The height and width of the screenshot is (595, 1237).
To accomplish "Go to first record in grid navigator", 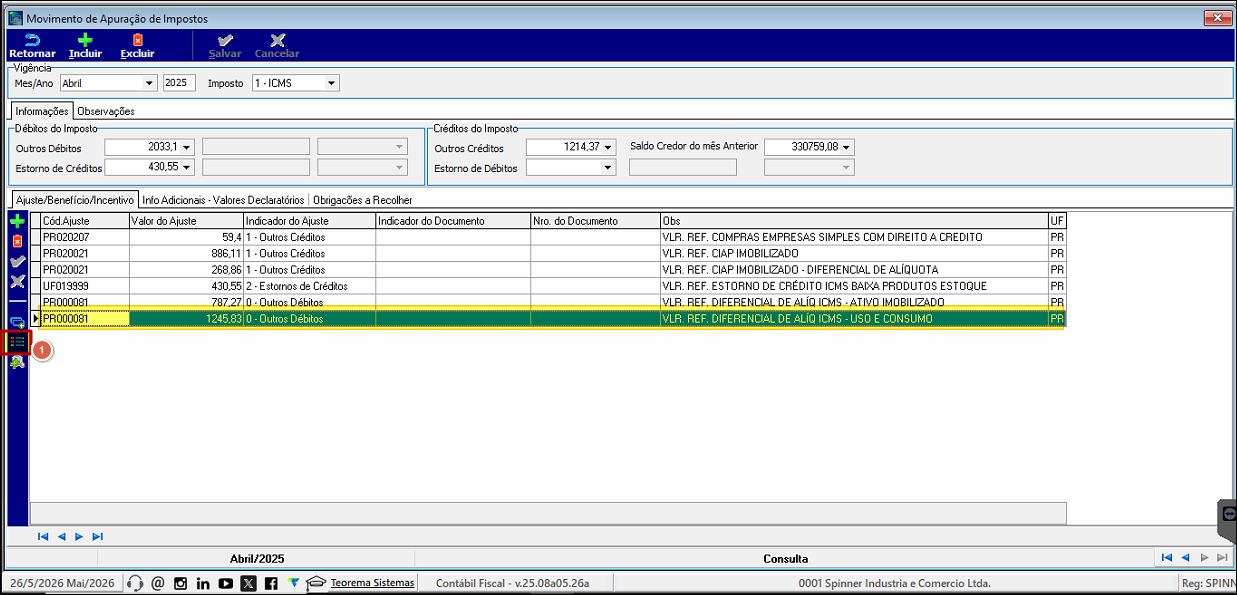I will [43, 536].
